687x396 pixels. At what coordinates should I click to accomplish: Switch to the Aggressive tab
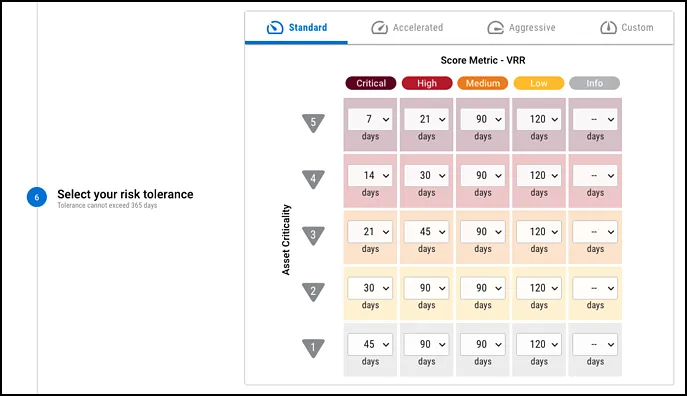(x=521, y=28)
